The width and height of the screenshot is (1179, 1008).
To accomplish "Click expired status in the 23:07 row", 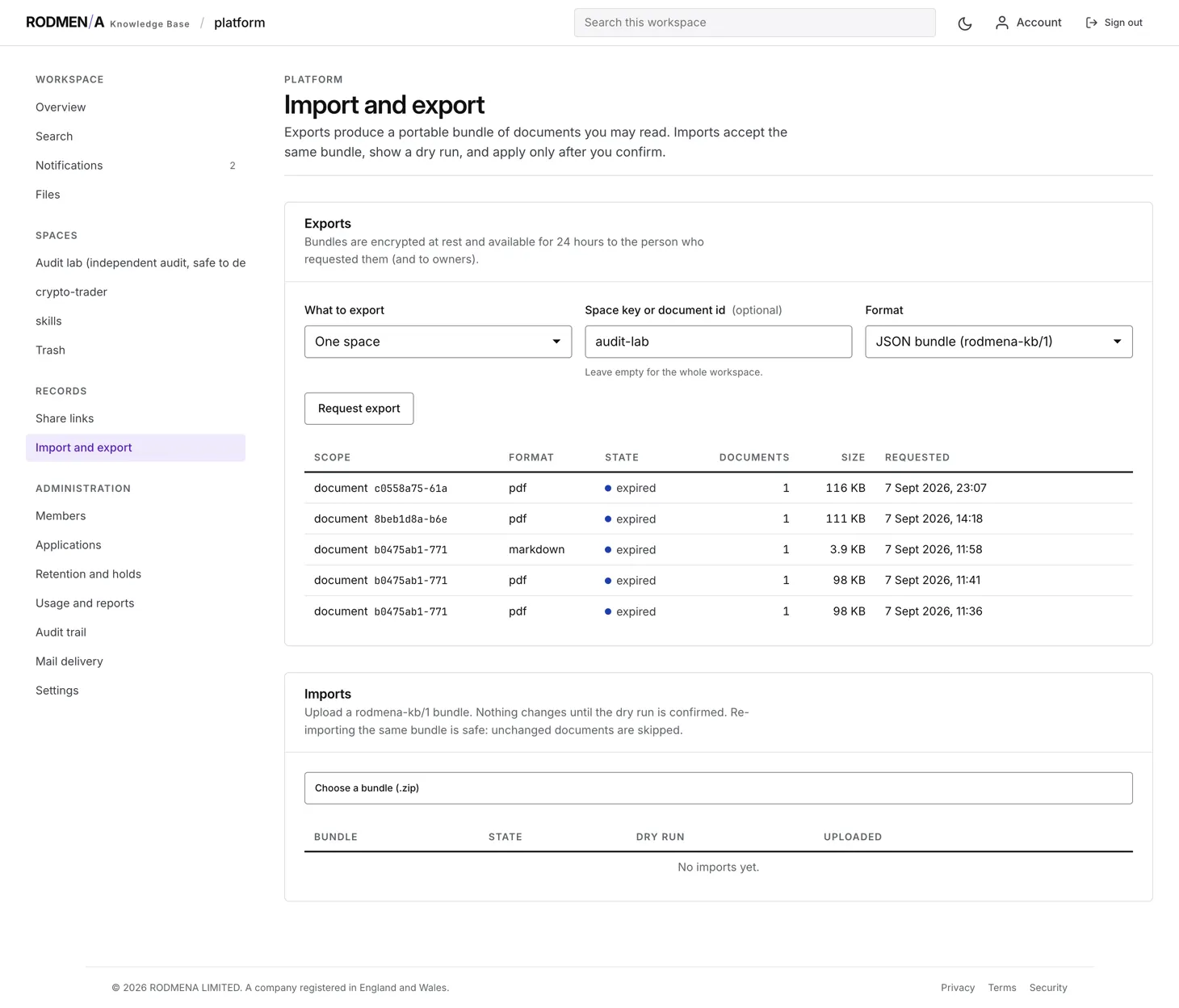I will (x=631, y=488).
